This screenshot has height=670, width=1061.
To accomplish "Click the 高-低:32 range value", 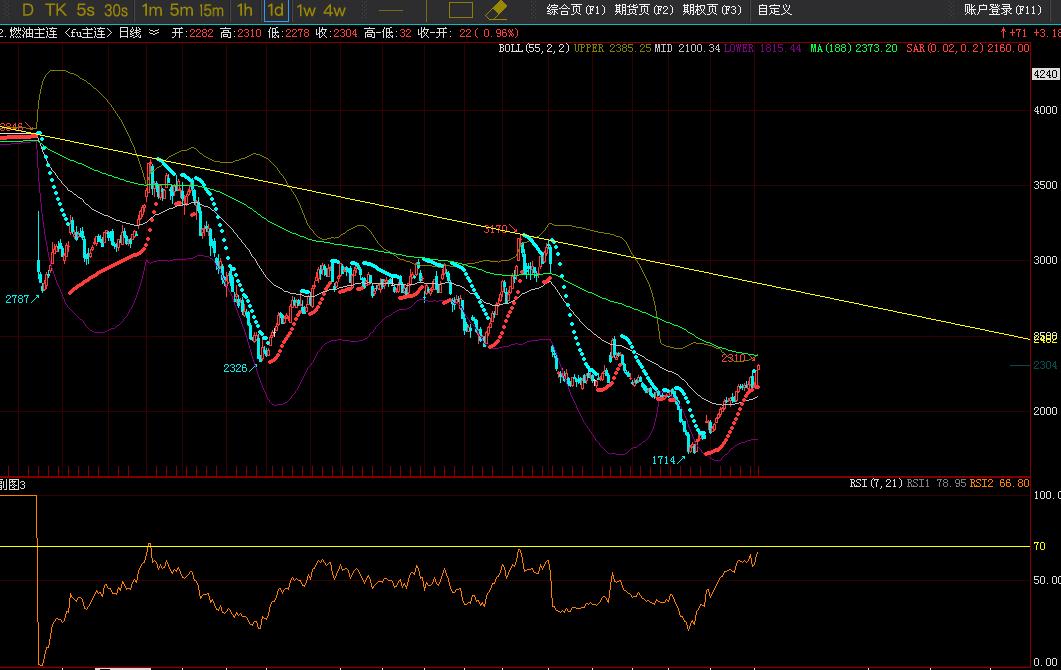I will click(x=388, y=32).
